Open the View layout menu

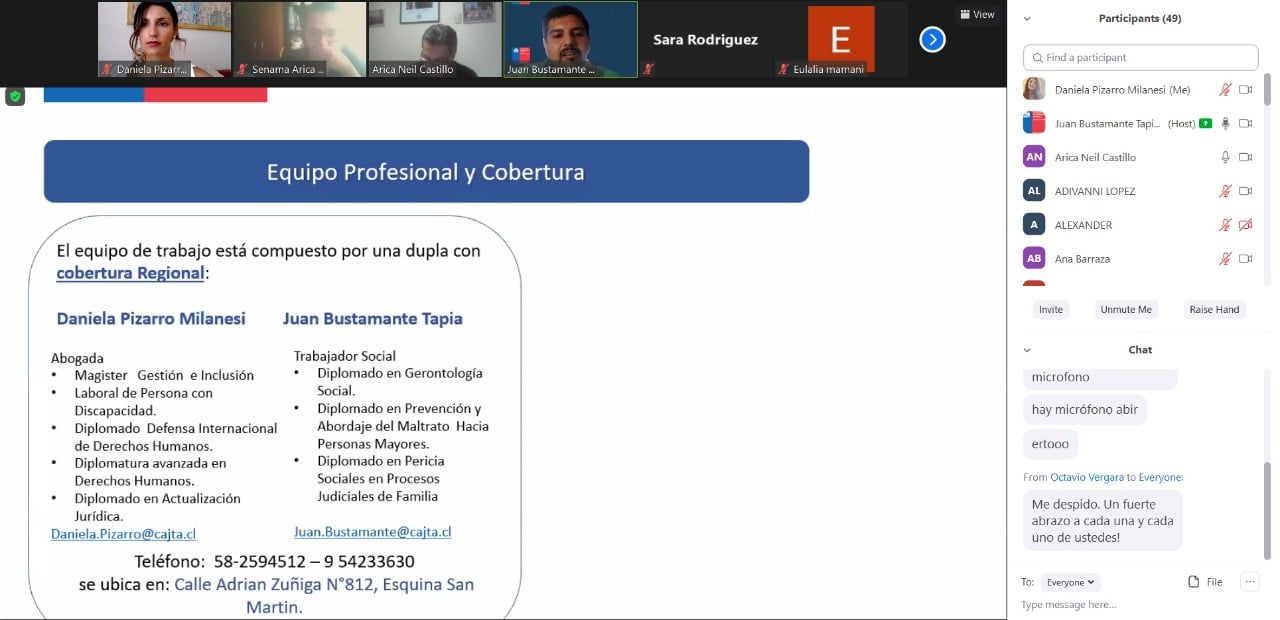click(977, 14)
